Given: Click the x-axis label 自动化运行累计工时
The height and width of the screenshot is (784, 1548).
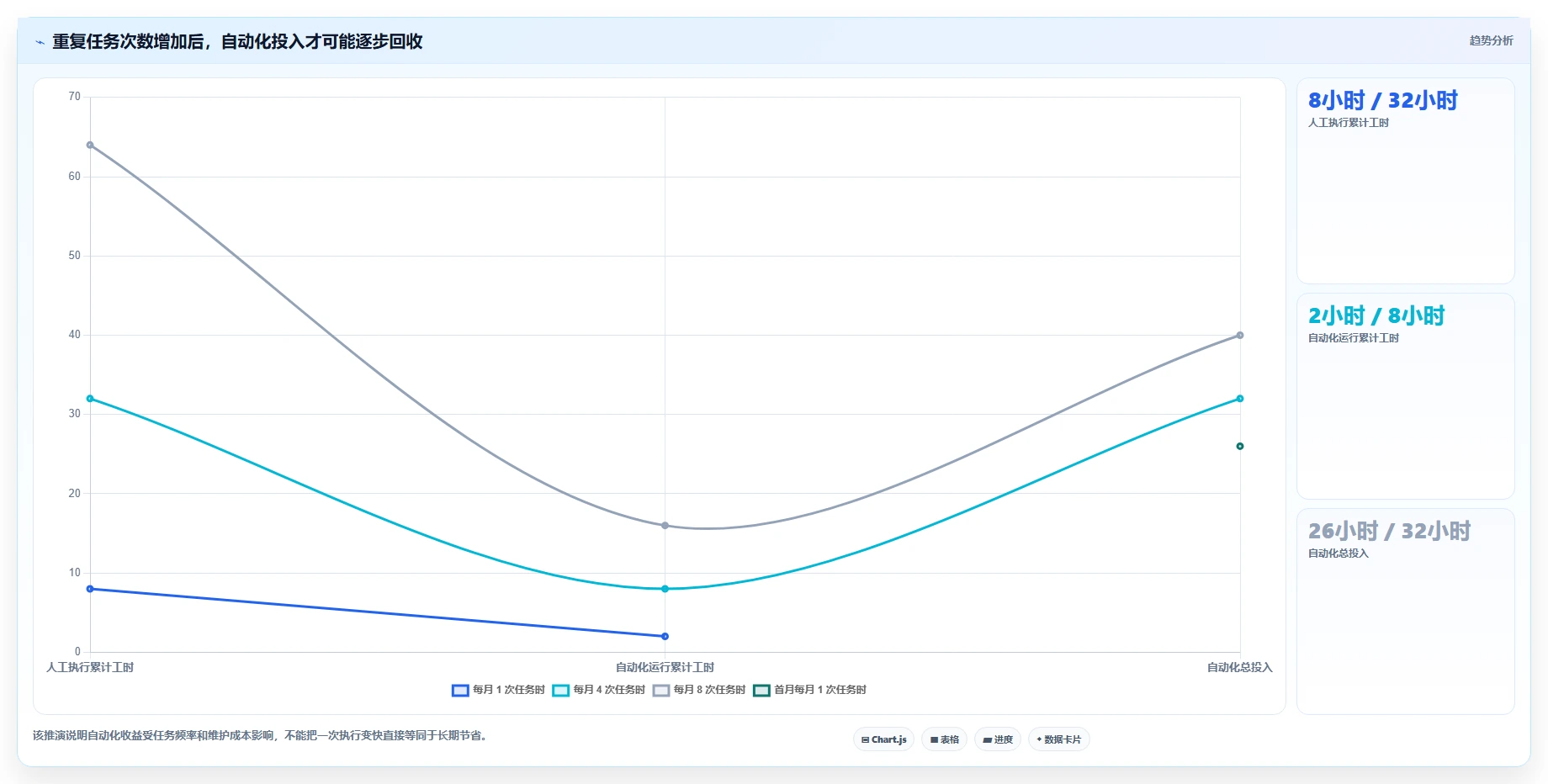Looking at the screenshot, I should [x=665, y=668].
